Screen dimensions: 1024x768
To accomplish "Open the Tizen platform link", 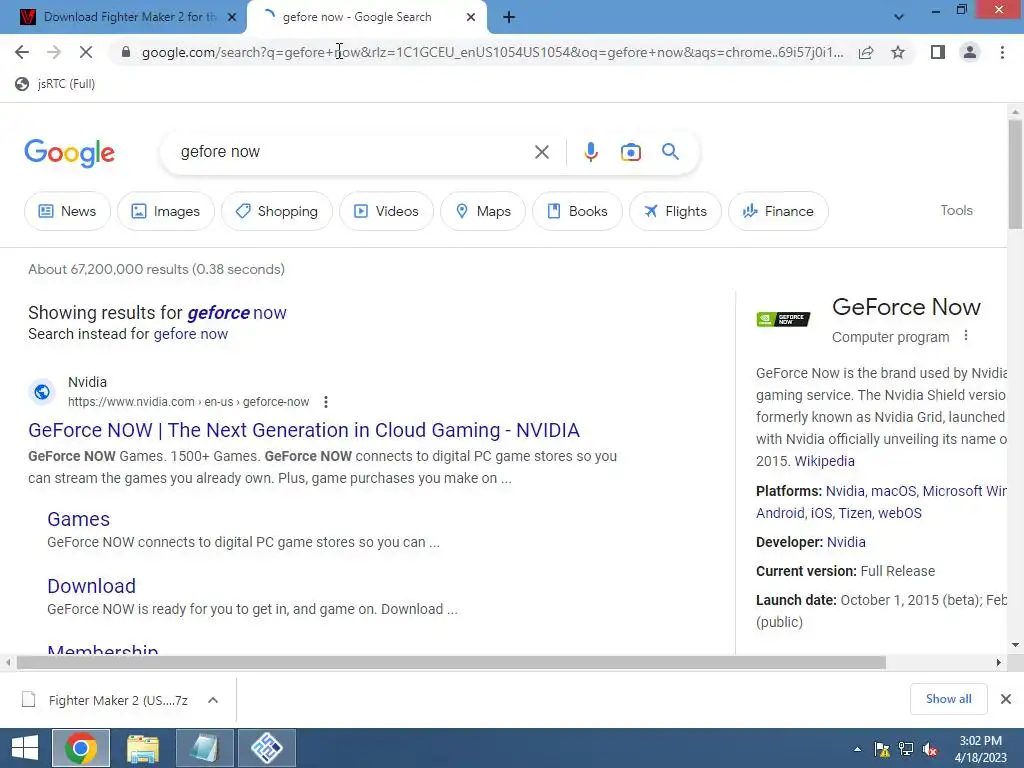I will 855,513.
